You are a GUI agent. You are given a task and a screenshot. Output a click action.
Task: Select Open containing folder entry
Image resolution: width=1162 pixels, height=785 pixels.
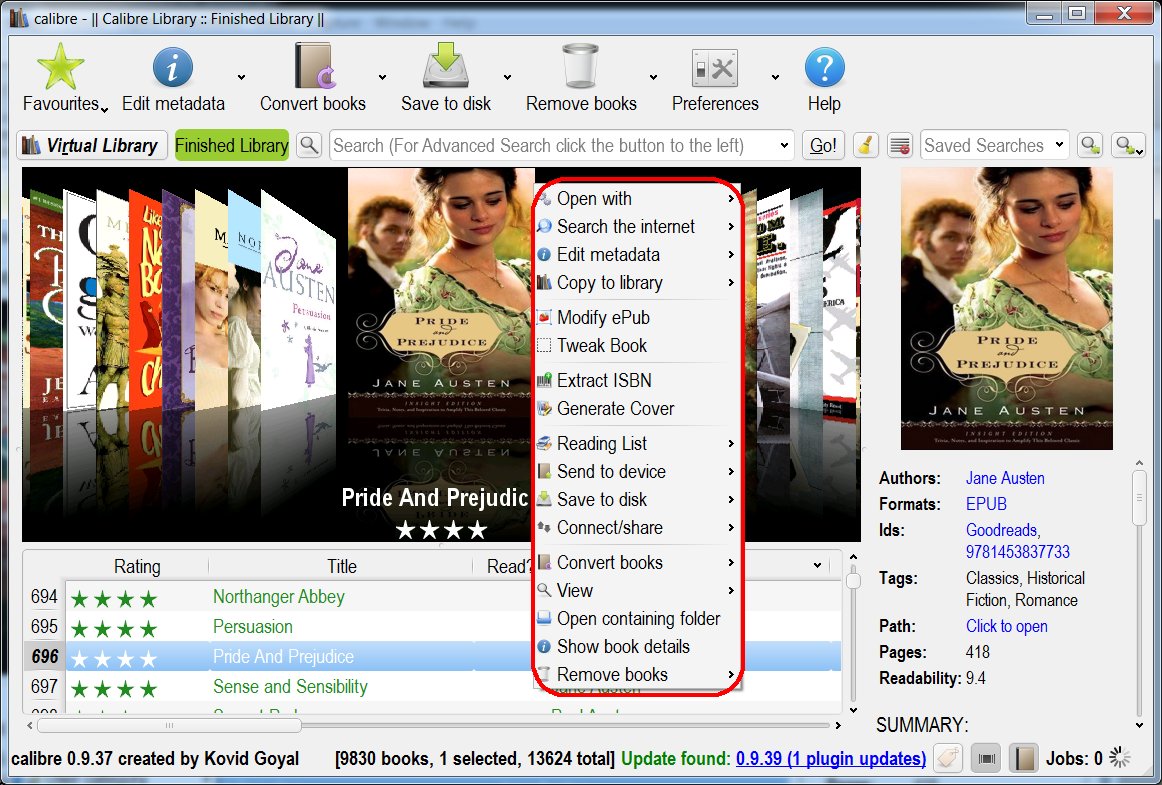(637, 620)
